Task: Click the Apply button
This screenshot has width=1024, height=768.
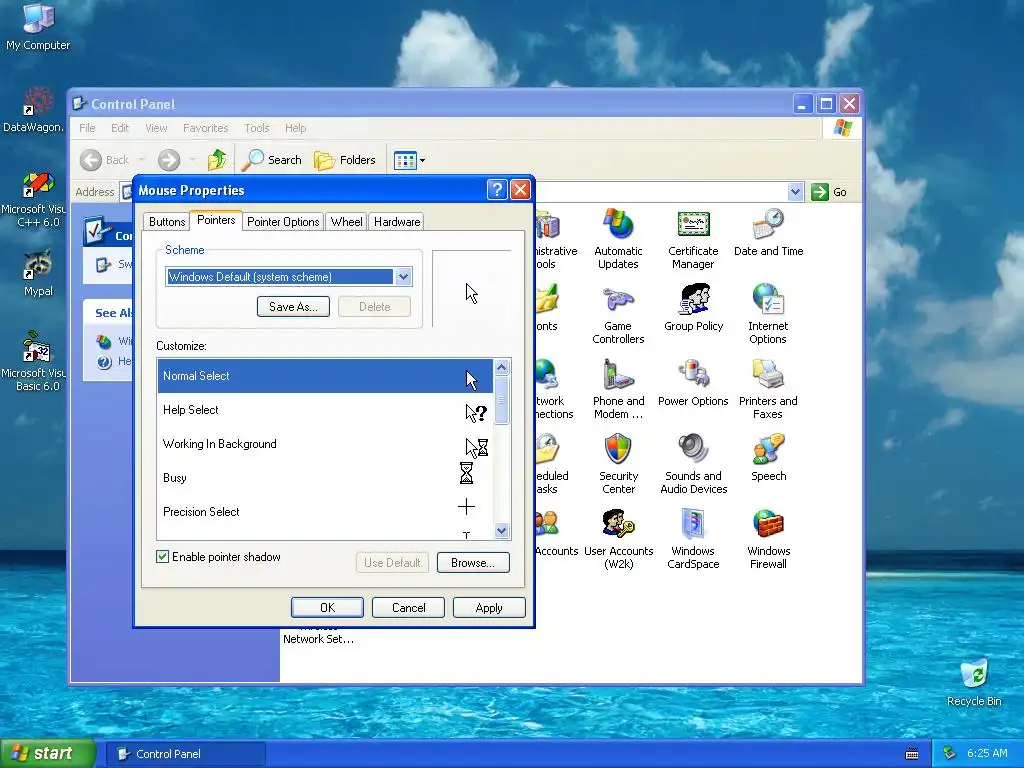Action: [x=489, y=607]
